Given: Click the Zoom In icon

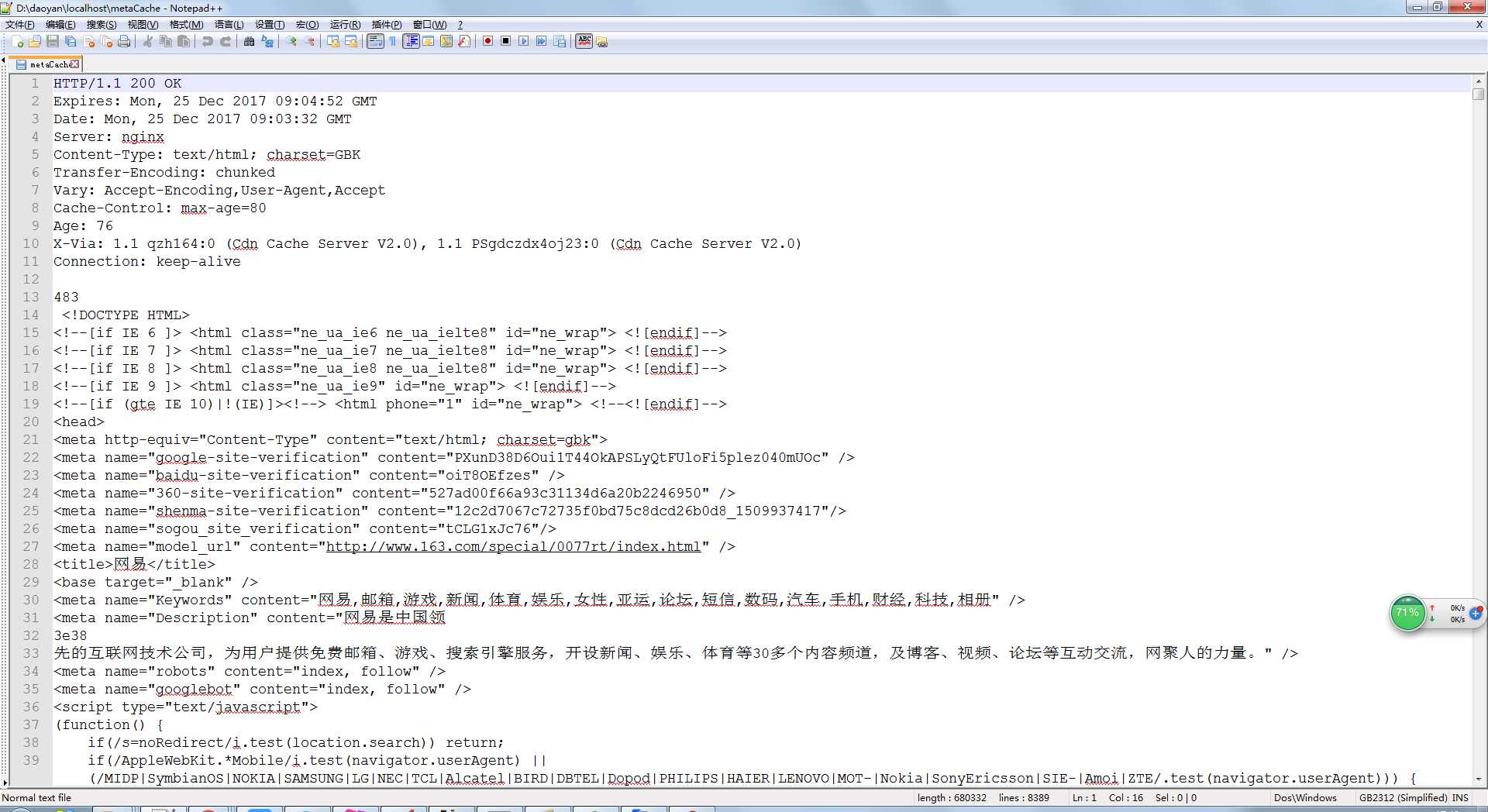Looking at the screenshot, I should click(x=291, y=42).
